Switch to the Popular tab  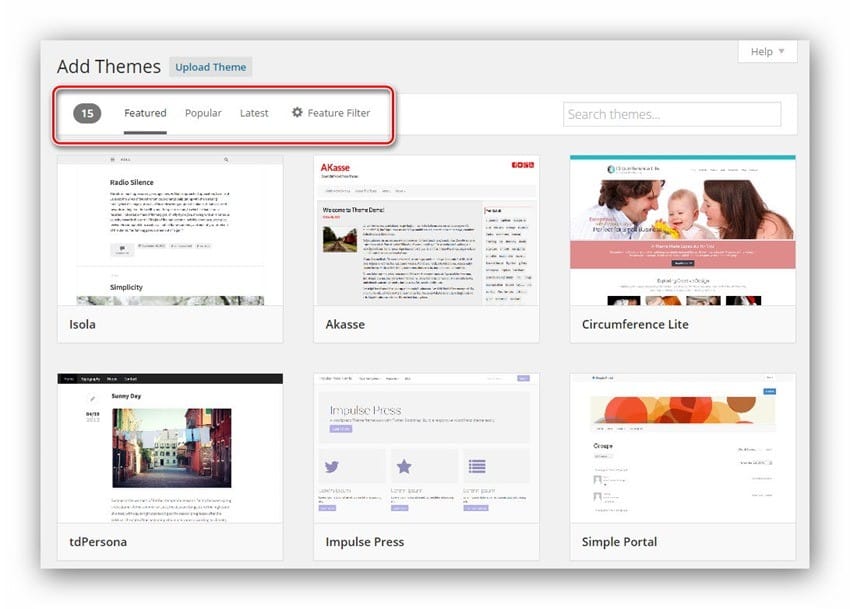tap(203, 113)
